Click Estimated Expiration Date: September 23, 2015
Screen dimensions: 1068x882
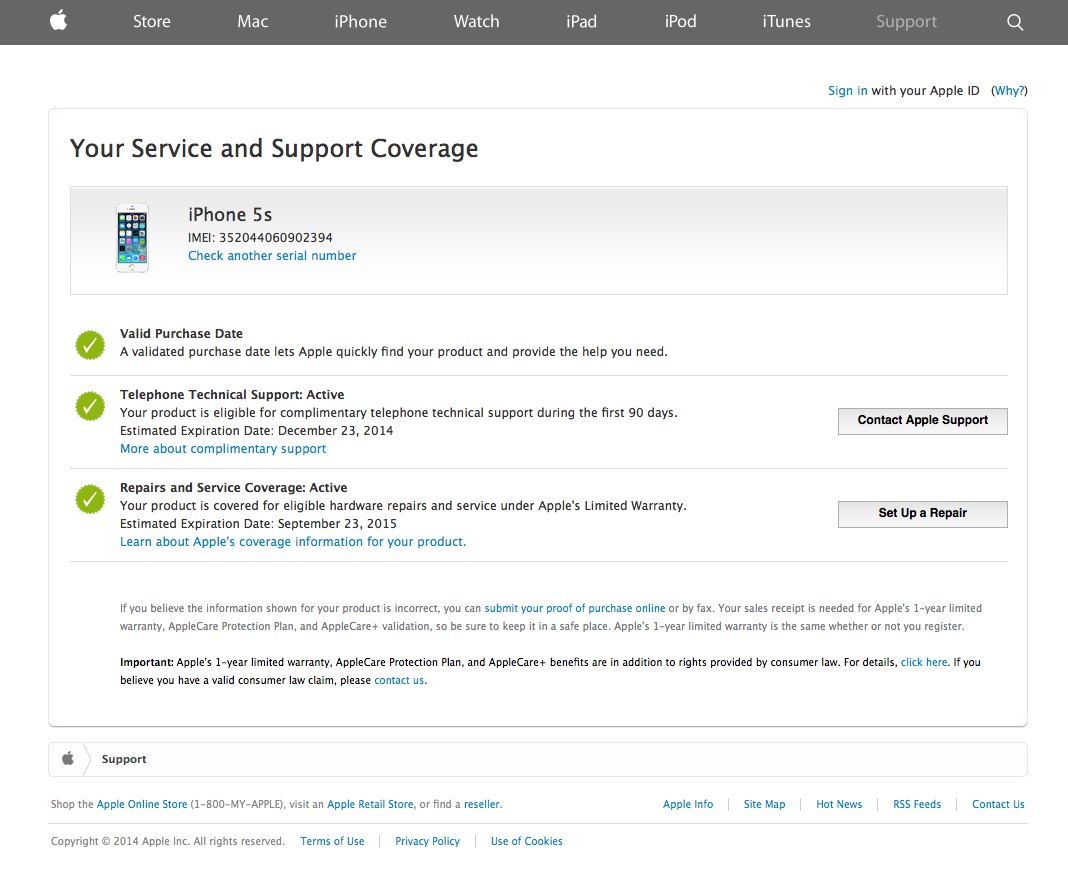pos(258,524)
